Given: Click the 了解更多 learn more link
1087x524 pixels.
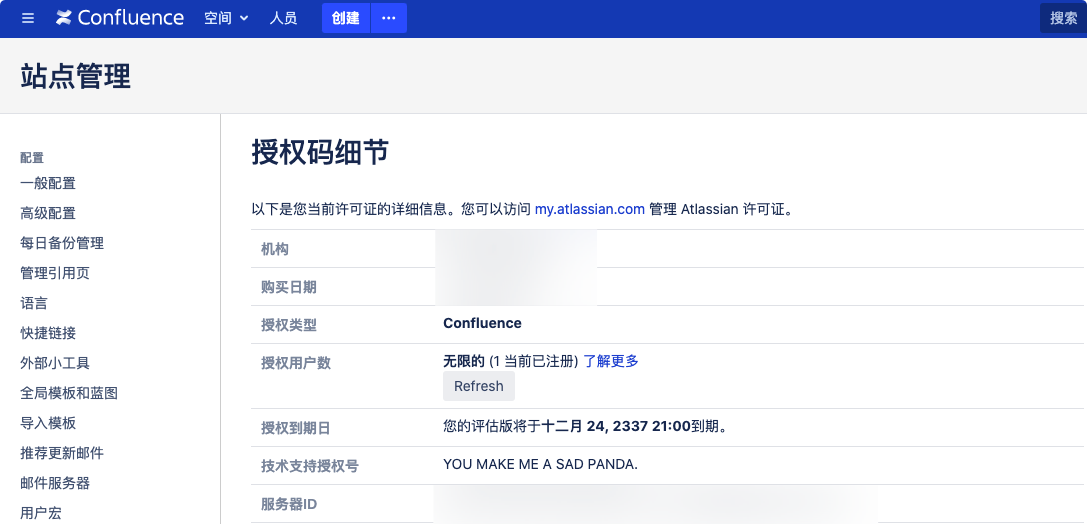Looking at the screenshot, I should [611, 361].
